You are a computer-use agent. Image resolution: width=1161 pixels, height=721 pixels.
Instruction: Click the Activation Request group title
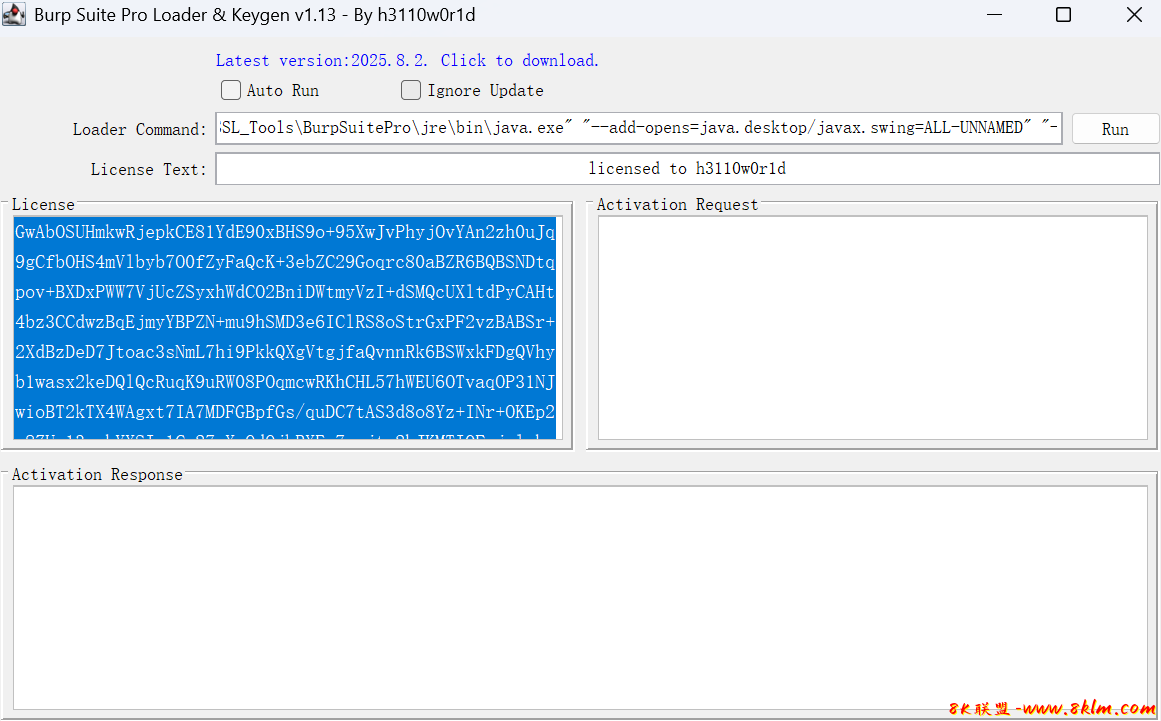pos(677,204)
